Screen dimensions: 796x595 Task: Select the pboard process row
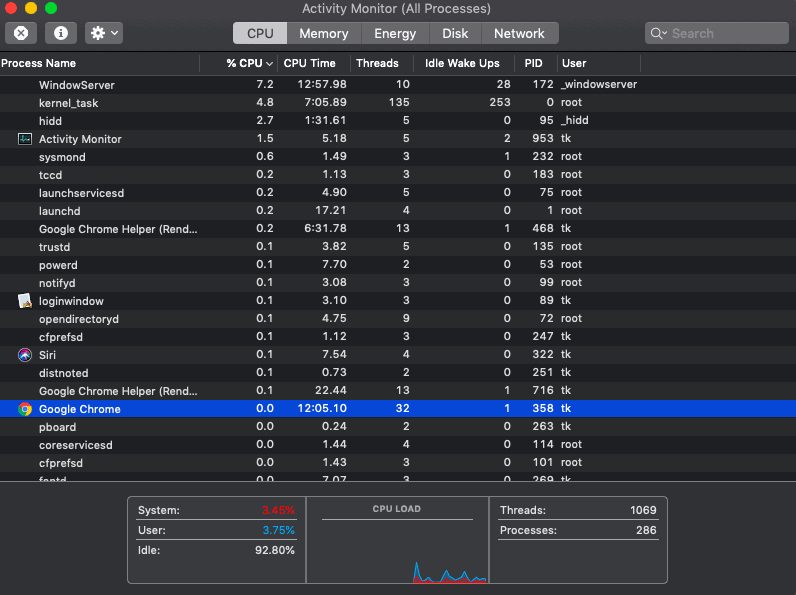pyautogui.click(x=398, y=427)
